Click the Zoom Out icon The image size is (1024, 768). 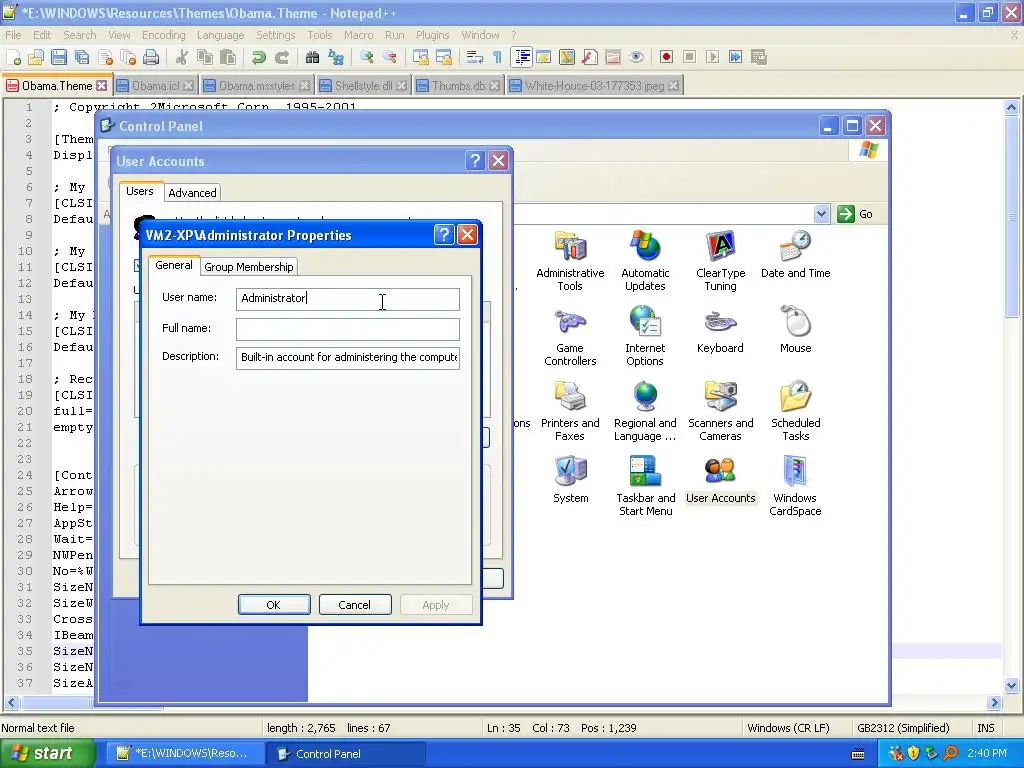(390, 57)
